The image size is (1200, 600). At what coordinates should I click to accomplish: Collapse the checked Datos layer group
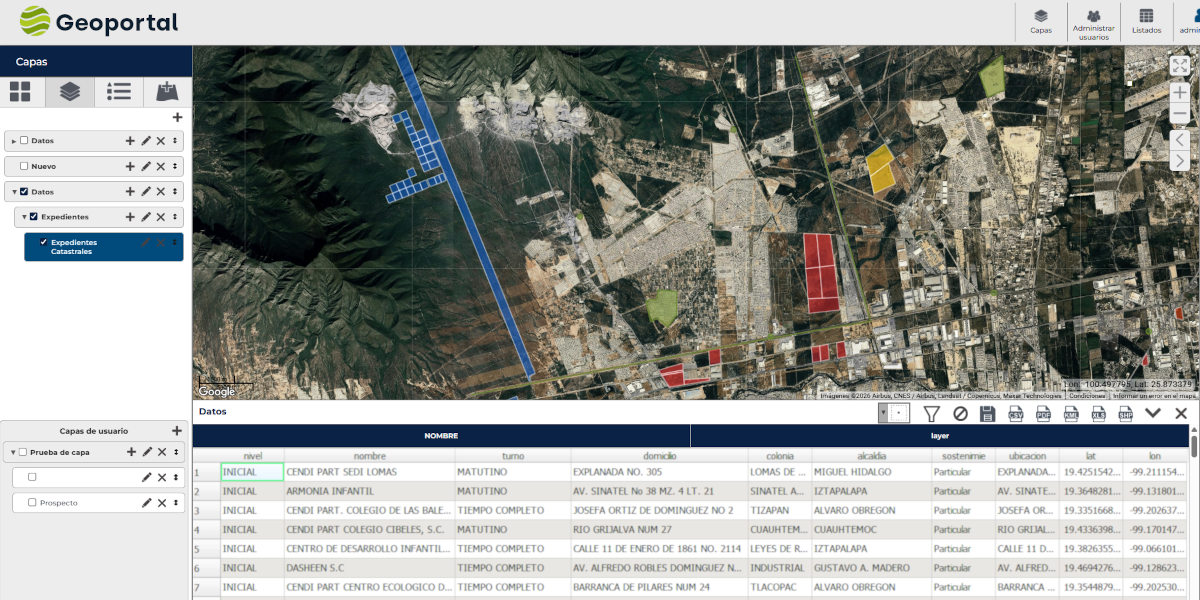(x=13, y=191)
